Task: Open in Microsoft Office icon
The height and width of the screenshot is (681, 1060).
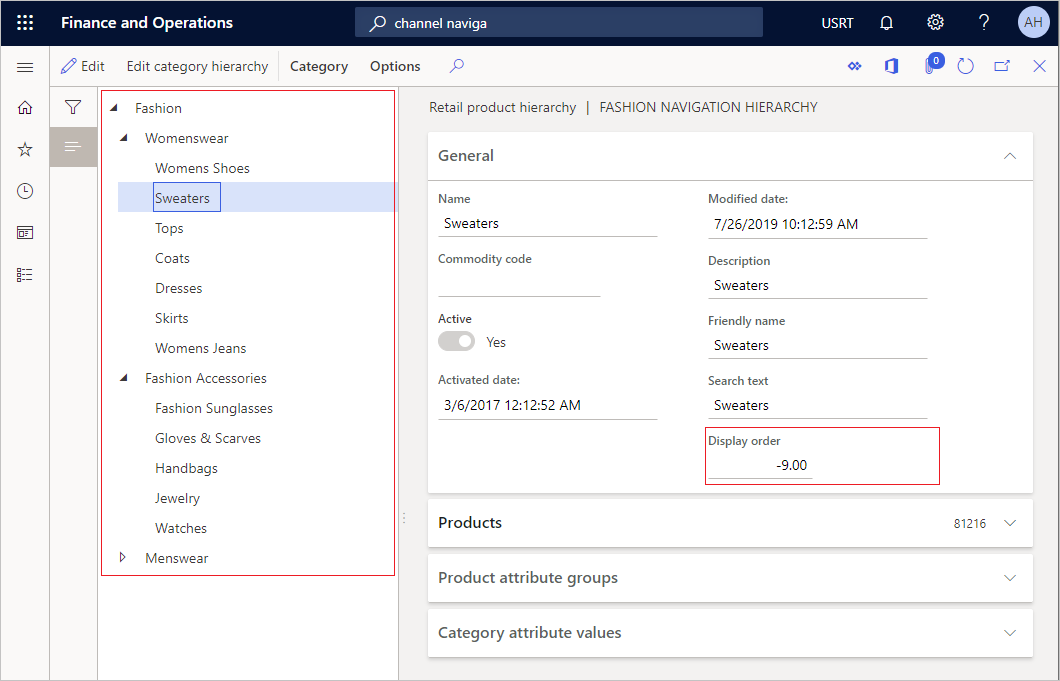Action: [892, 66]
